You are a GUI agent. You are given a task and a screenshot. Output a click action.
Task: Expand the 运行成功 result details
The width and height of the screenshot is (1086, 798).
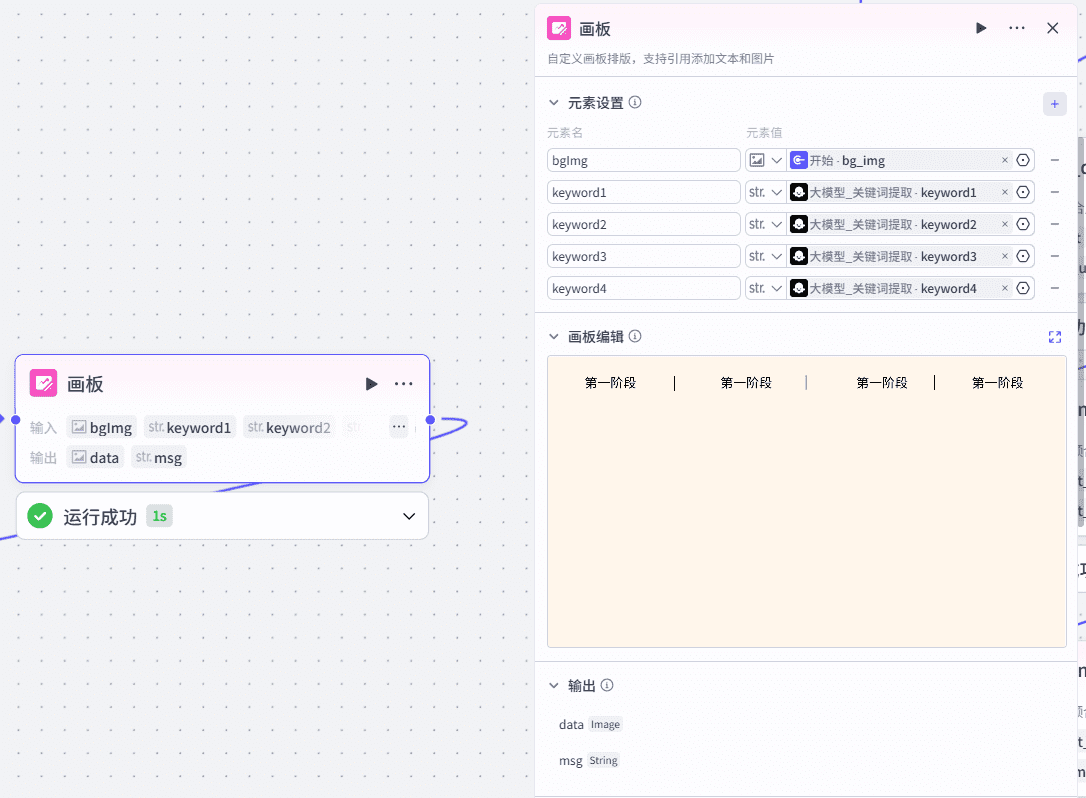coord(408,516)
